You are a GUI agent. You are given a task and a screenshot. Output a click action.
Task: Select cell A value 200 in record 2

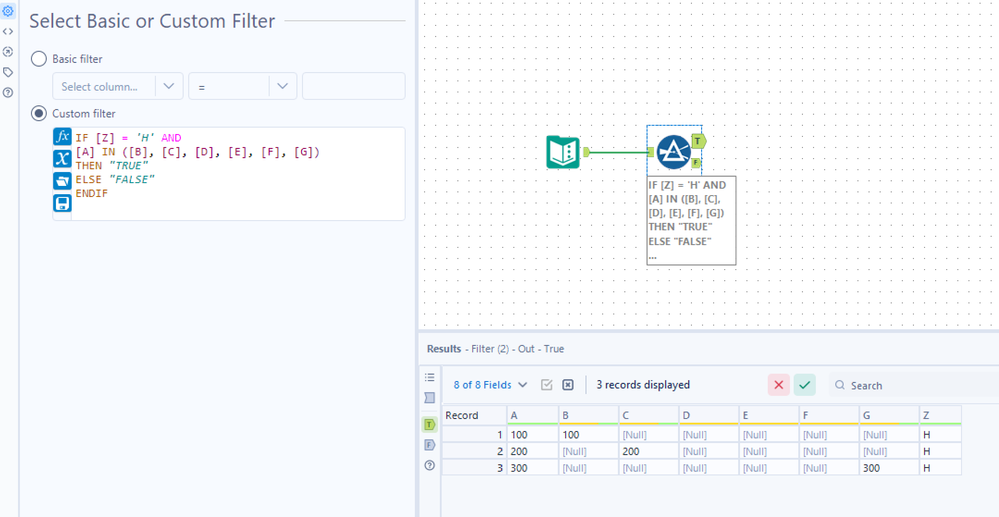coord(533,451)
